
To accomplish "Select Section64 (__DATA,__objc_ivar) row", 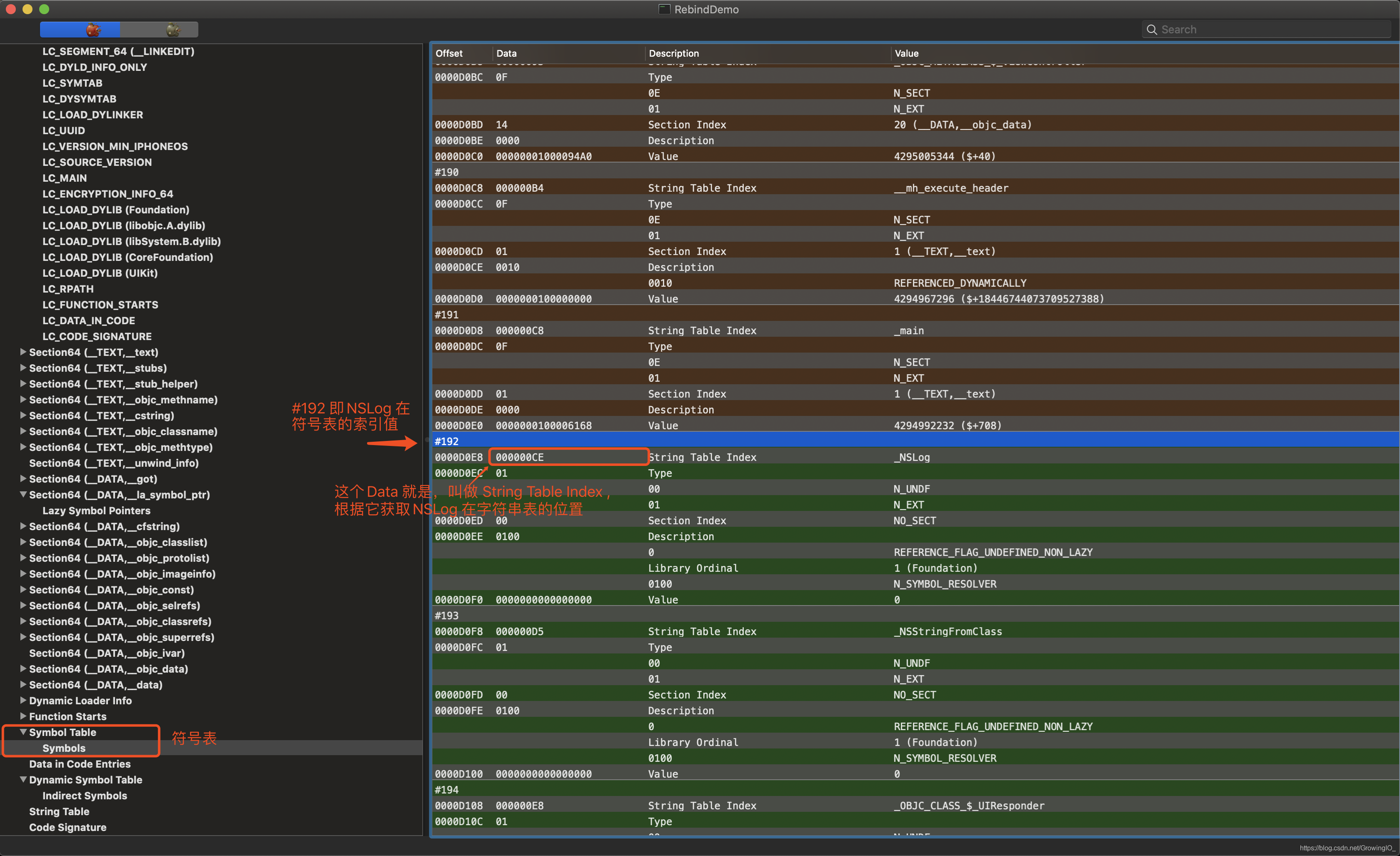I will click(107, 653).
